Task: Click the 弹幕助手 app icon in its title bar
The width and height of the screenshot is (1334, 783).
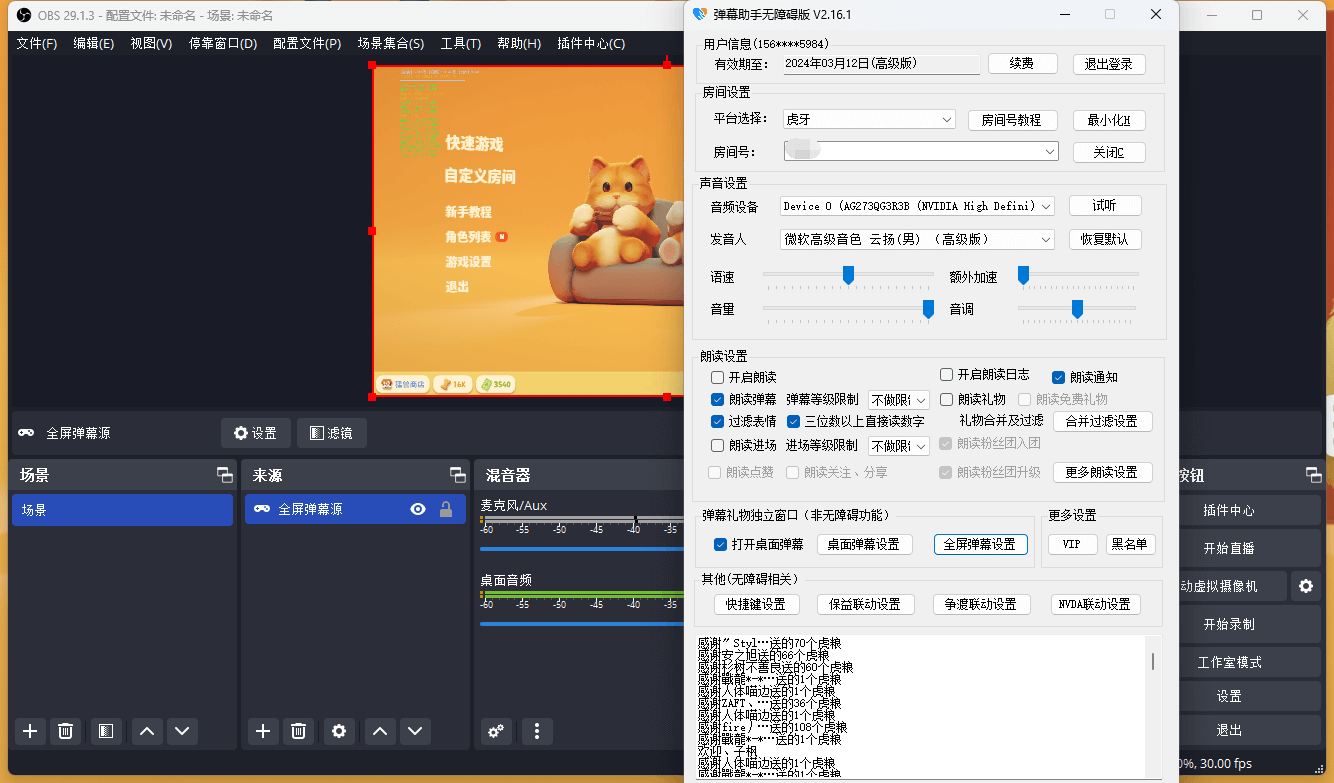Action: (700, 15)
